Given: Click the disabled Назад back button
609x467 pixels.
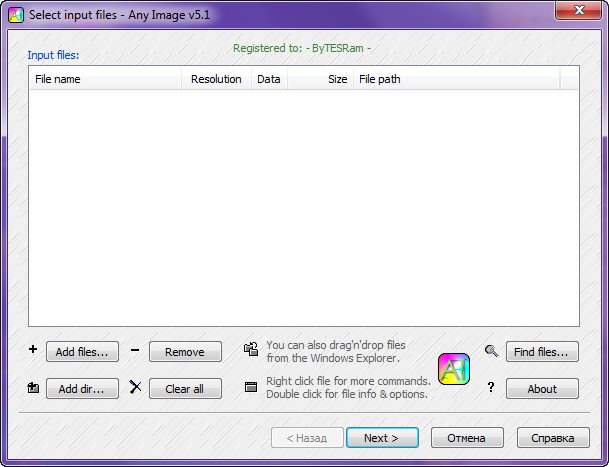Looking at the screenshot, I should click(x=307, y=438).
